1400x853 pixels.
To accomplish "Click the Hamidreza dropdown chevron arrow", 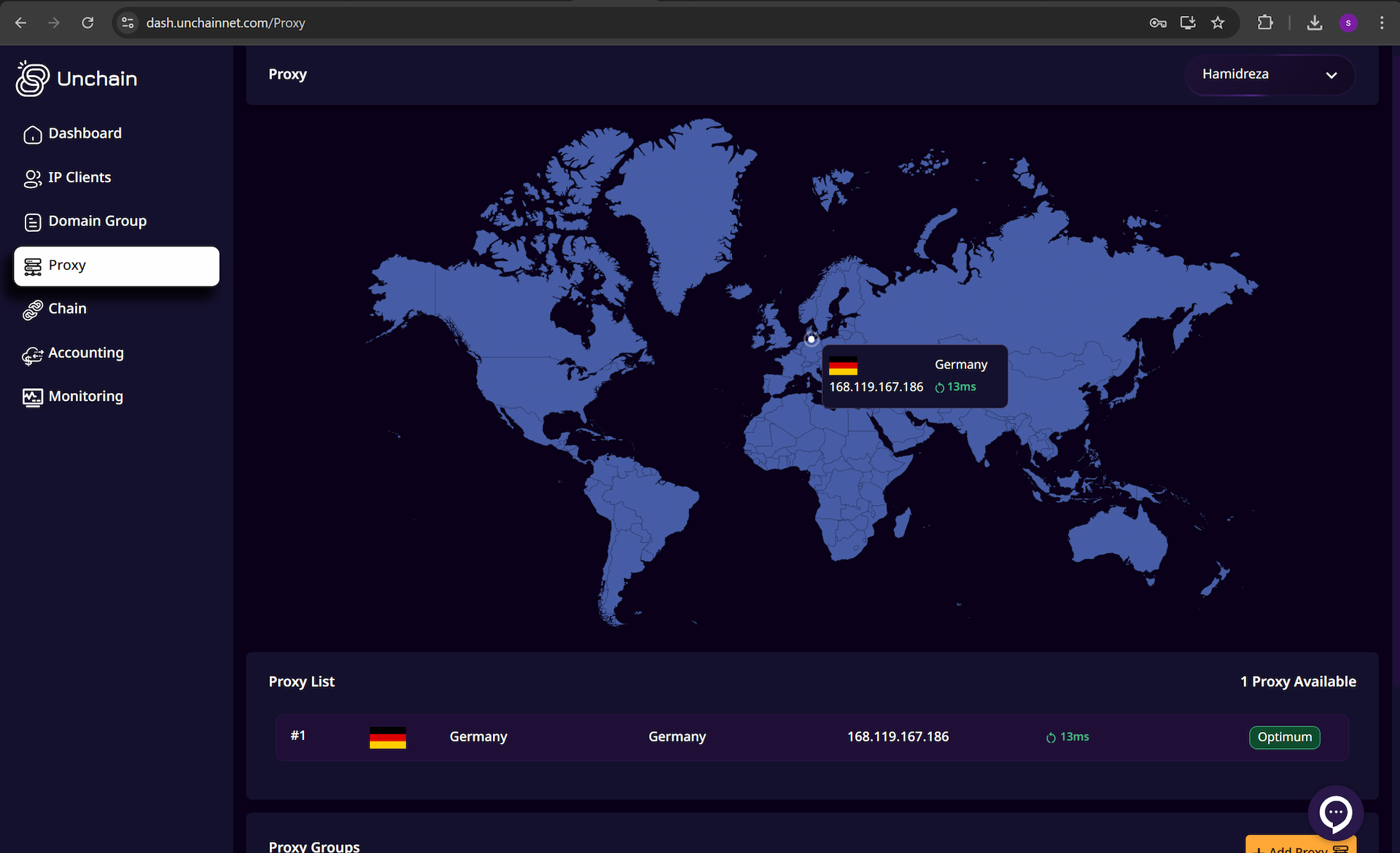I will [x=1331, y=75].
